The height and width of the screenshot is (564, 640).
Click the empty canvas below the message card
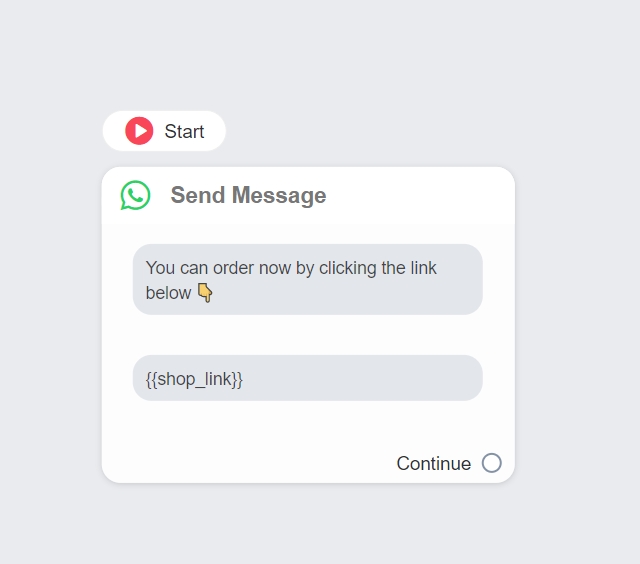click(307, 525)
